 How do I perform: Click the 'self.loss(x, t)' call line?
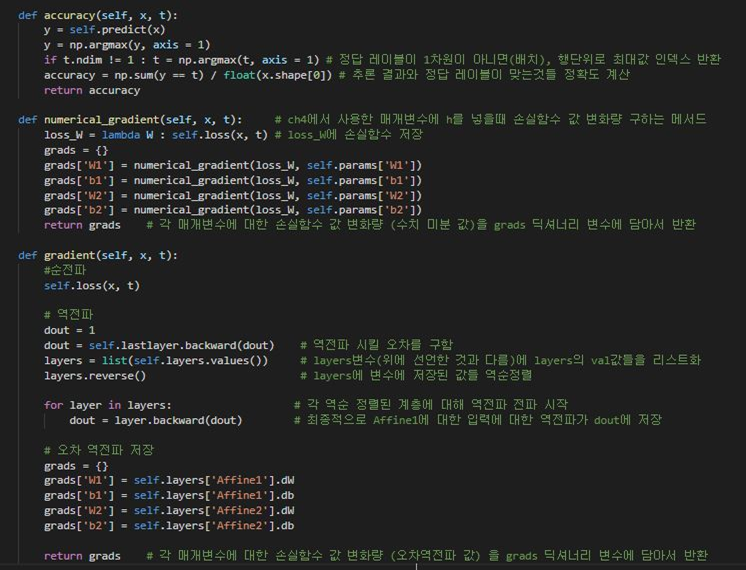coord(92,285)
